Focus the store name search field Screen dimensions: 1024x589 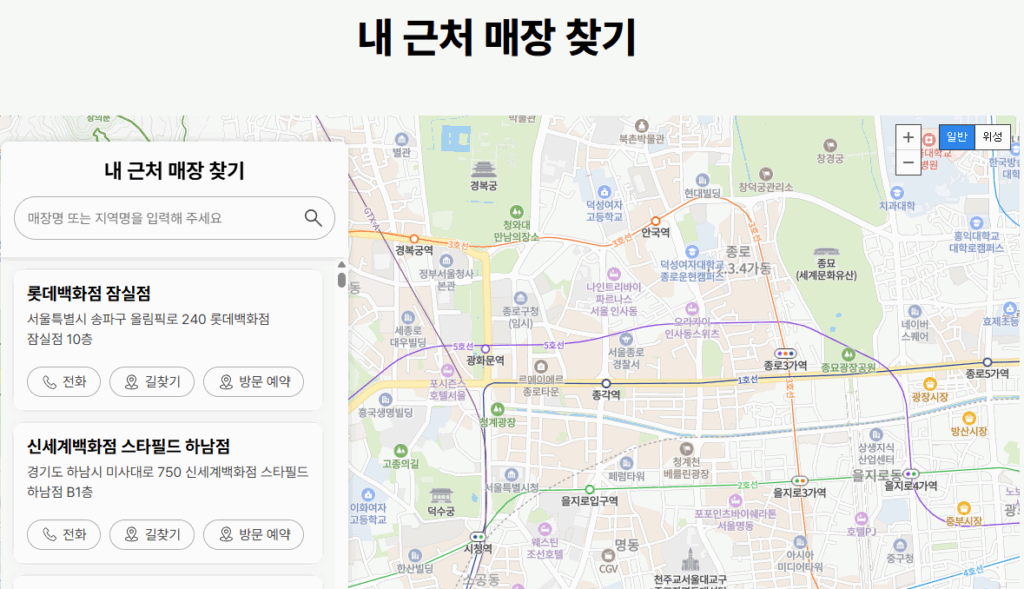[x=174, y=218]
